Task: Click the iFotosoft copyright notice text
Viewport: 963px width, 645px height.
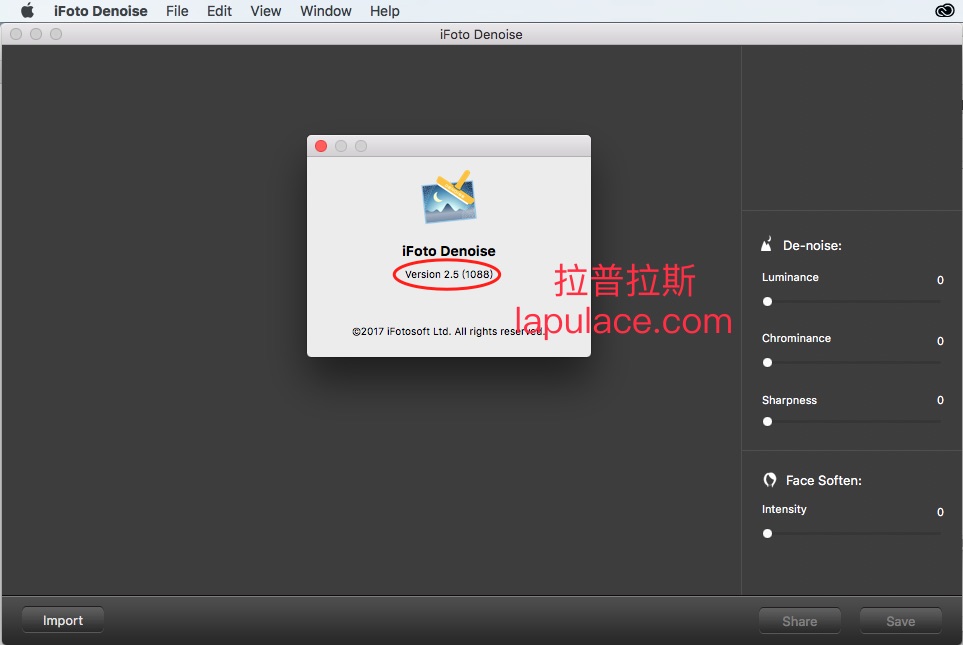Action: pos(448,331)
